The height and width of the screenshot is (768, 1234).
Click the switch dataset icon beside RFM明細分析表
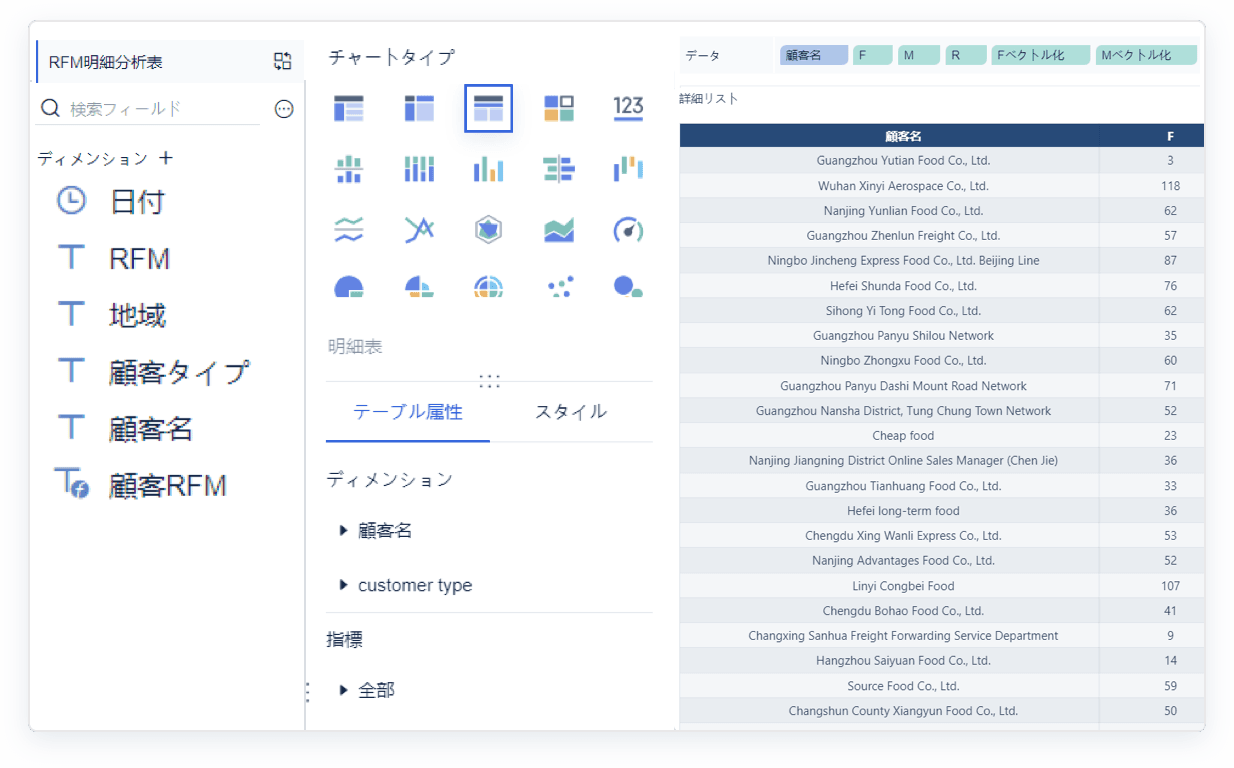tap(283, 61)
